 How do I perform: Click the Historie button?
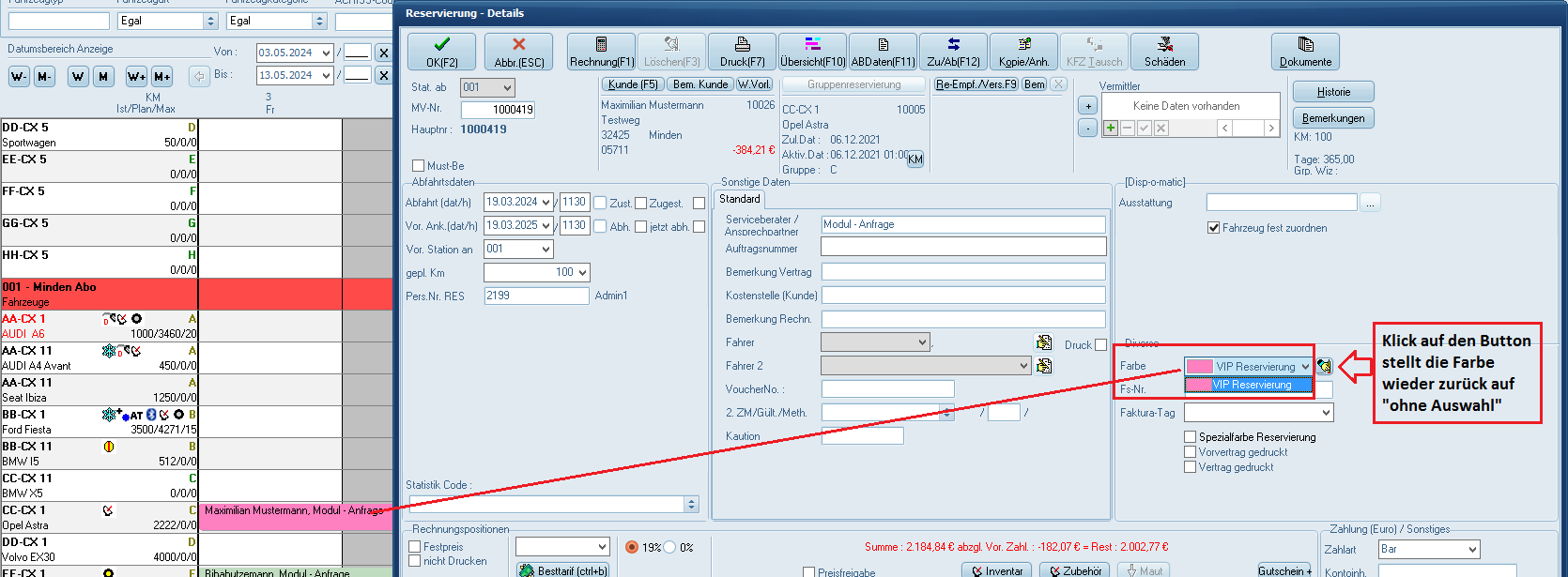pos(1333,92)
